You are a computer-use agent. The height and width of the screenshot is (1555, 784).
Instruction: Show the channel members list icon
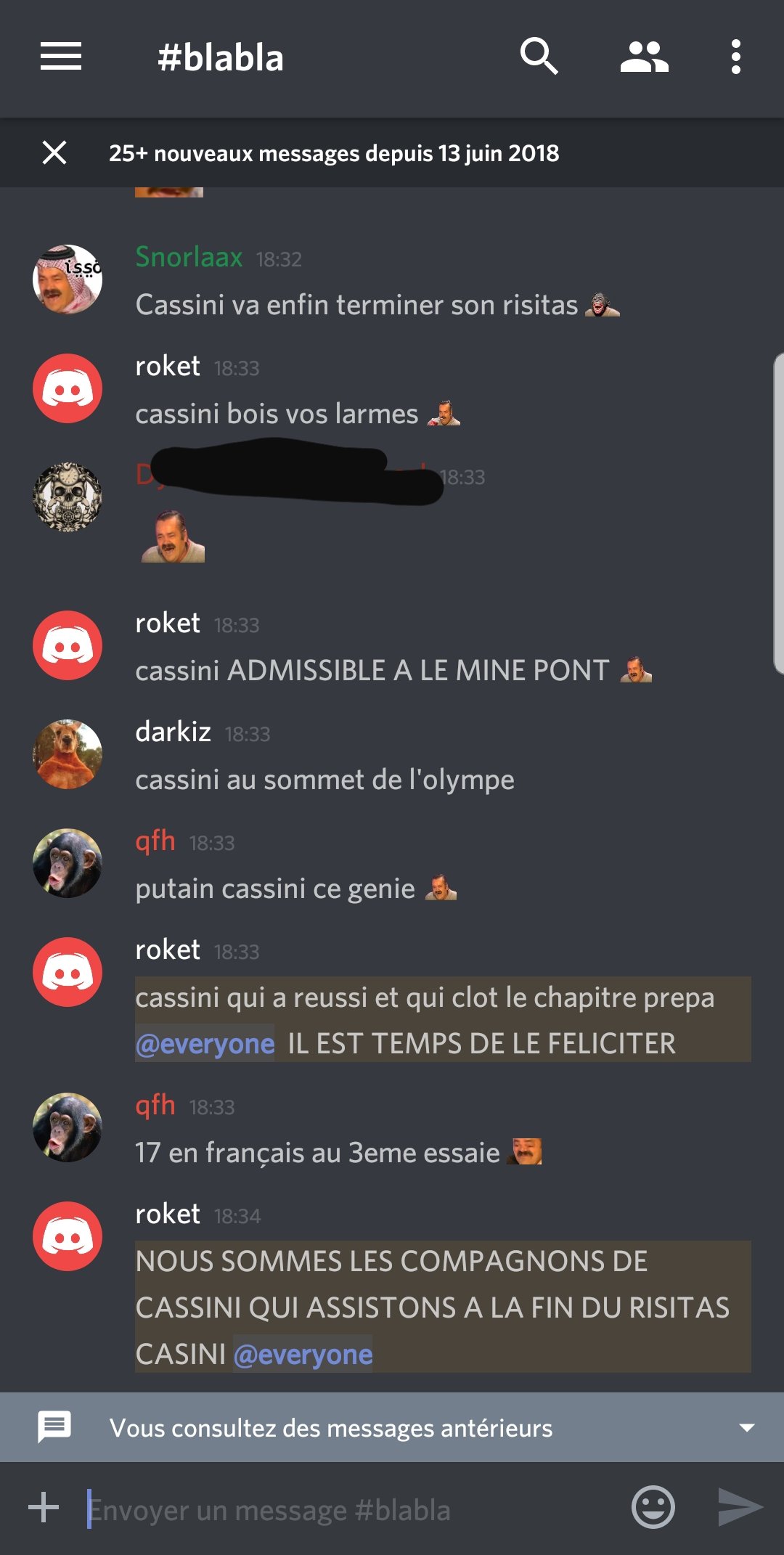pyautogui.click(x=644, y=57)
